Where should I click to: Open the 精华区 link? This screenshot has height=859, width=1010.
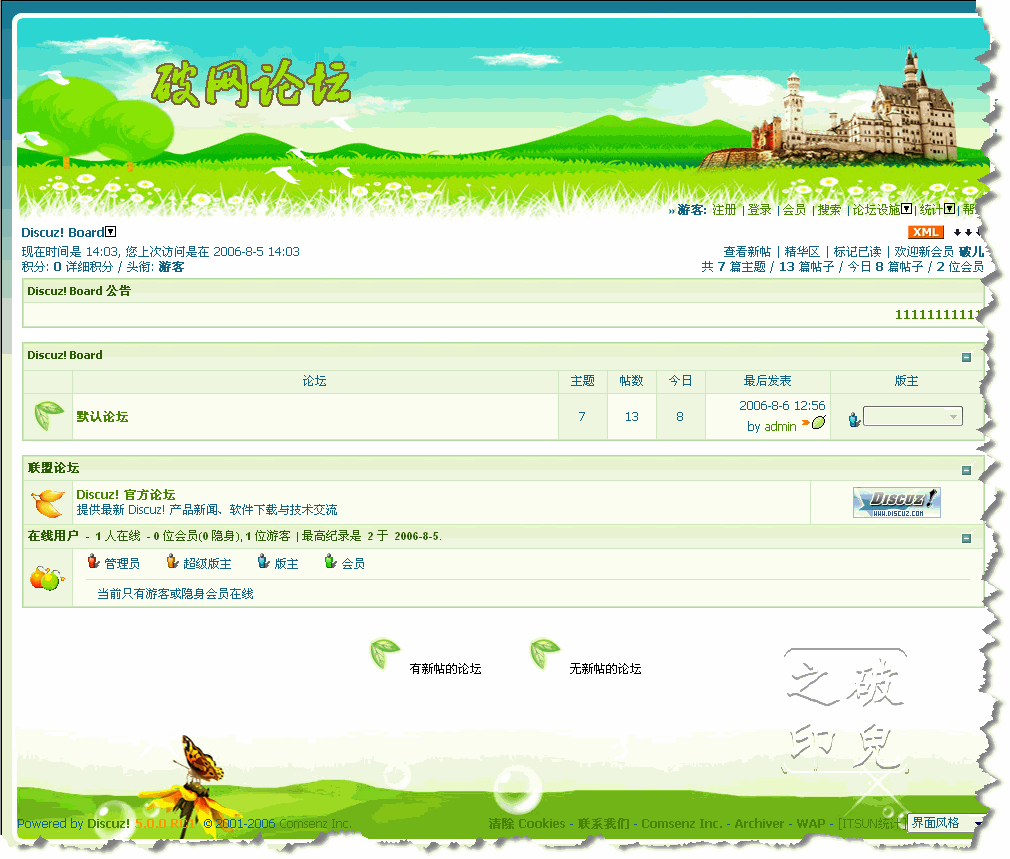coord(802,252)
